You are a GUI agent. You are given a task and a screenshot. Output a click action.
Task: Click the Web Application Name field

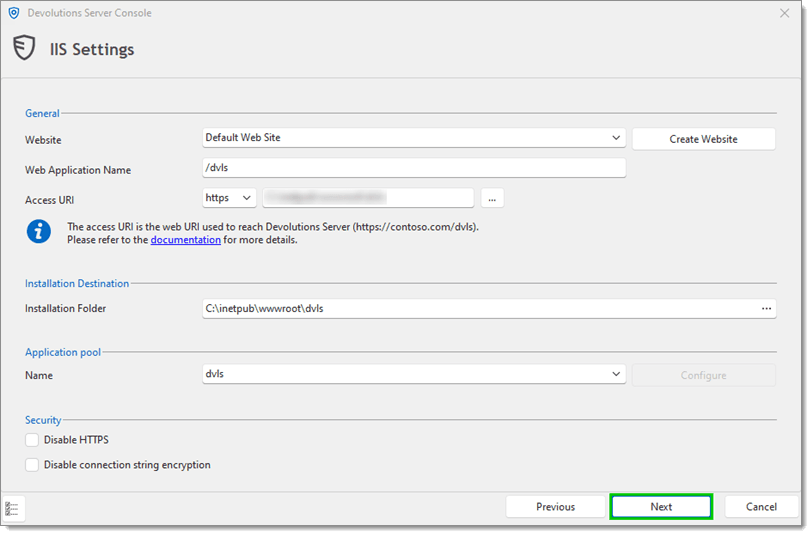(x=413, y=168)
